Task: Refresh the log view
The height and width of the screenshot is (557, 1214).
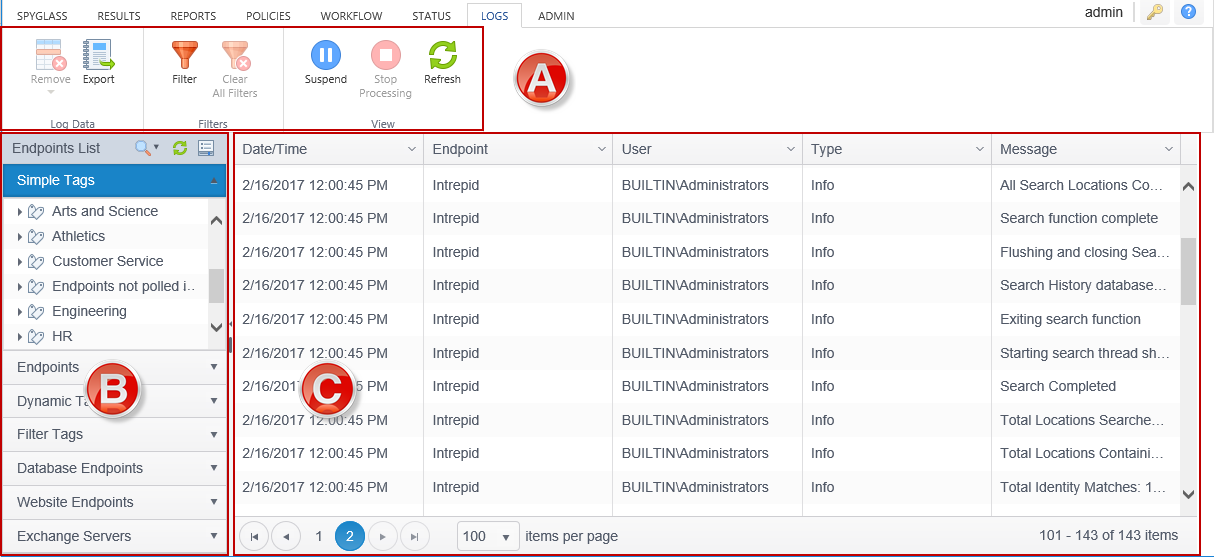Action: coord(442,56)
